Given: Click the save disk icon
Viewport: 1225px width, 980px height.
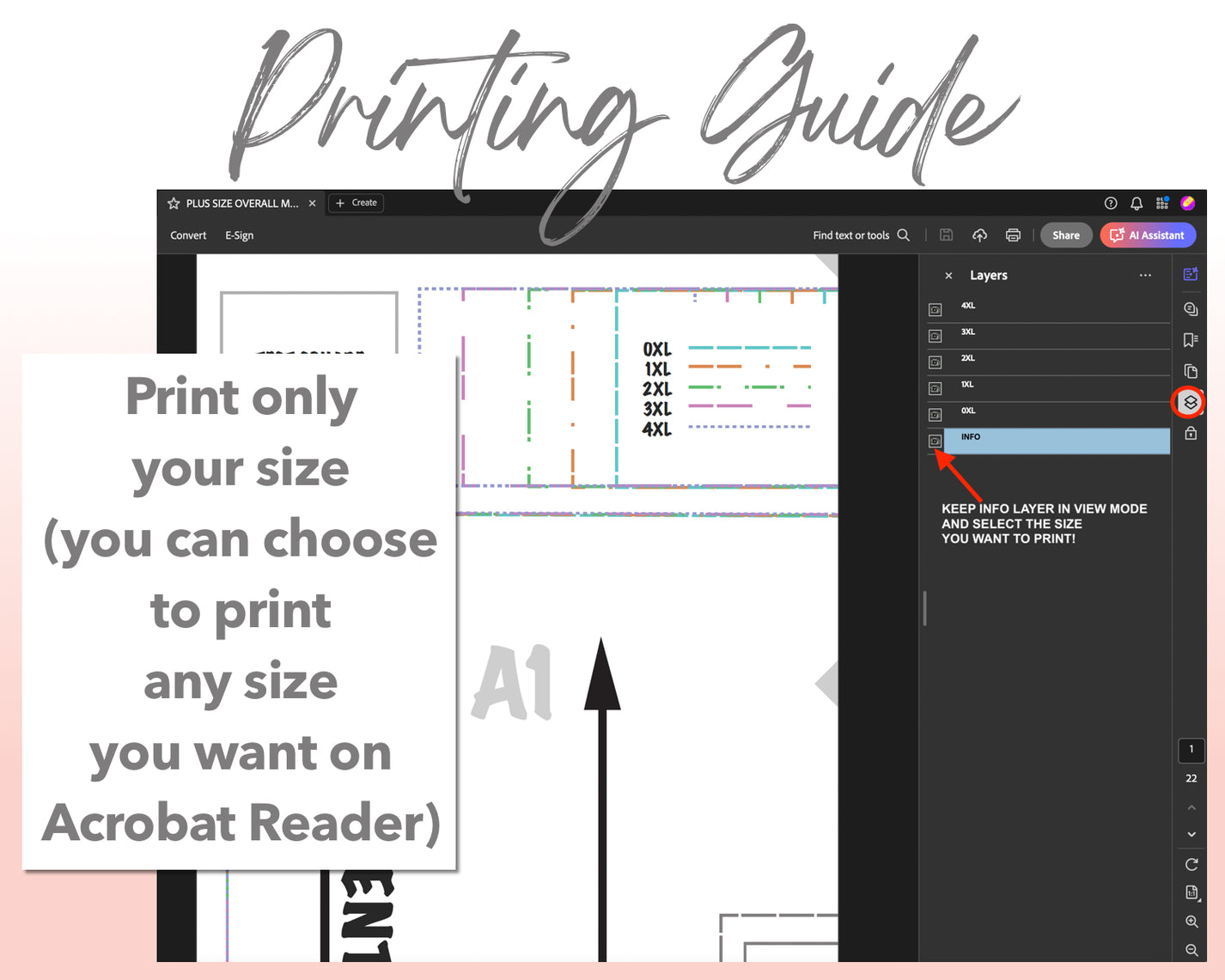Looking at the screenshot, I should (946, 235).
